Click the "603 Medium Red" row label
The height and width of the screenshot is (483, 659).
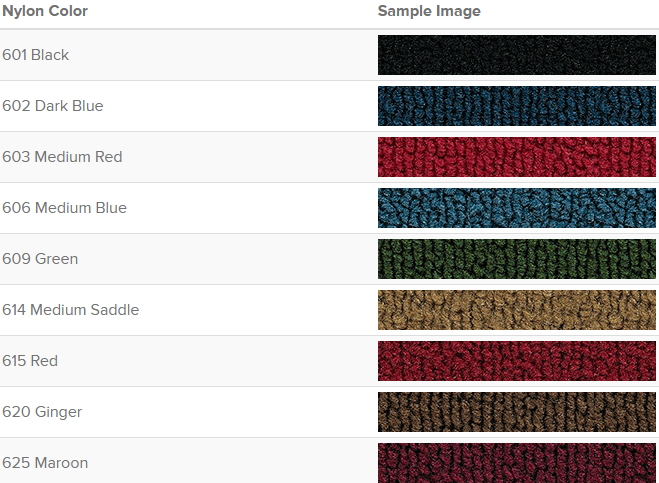click(63, 157)
